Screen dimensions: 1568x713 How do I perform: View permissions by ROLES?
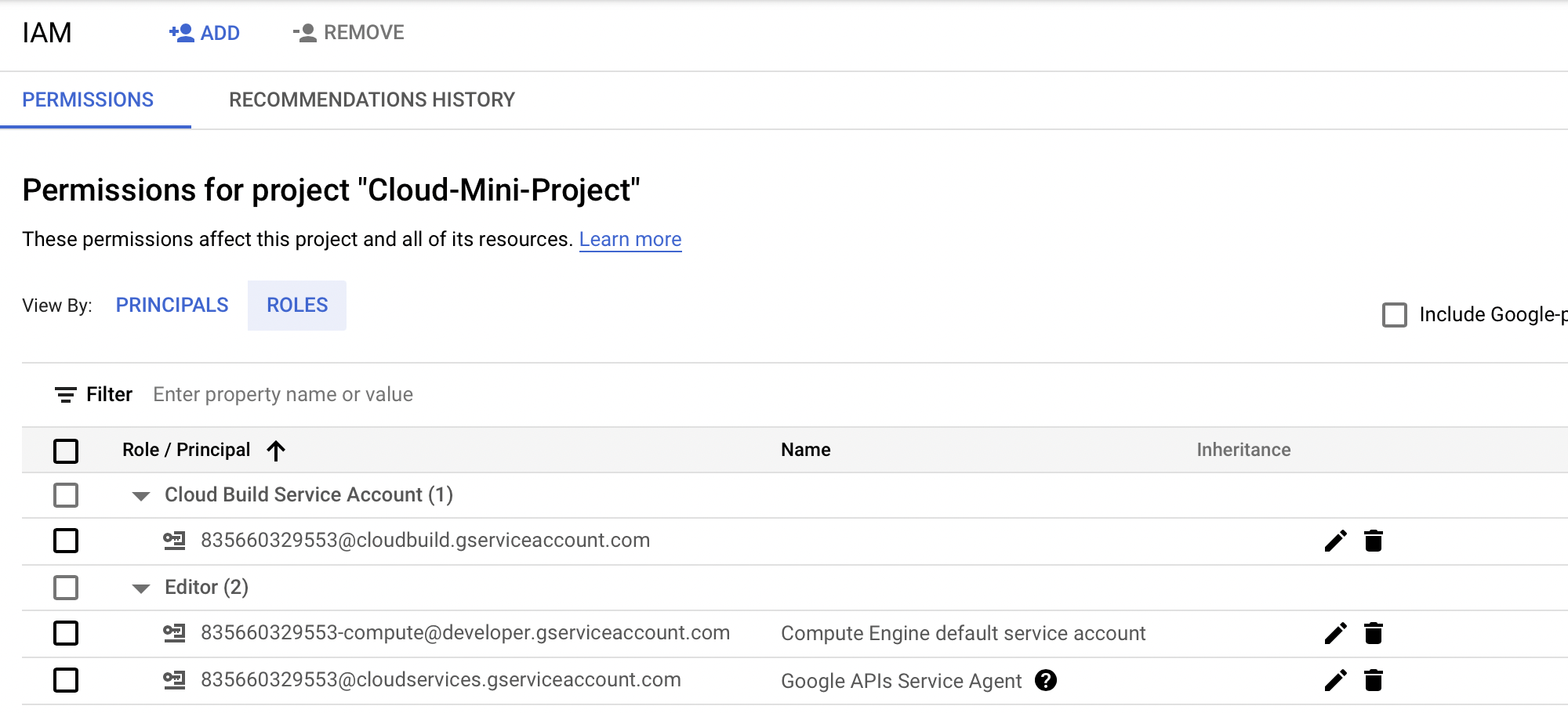tap(297, 305)
